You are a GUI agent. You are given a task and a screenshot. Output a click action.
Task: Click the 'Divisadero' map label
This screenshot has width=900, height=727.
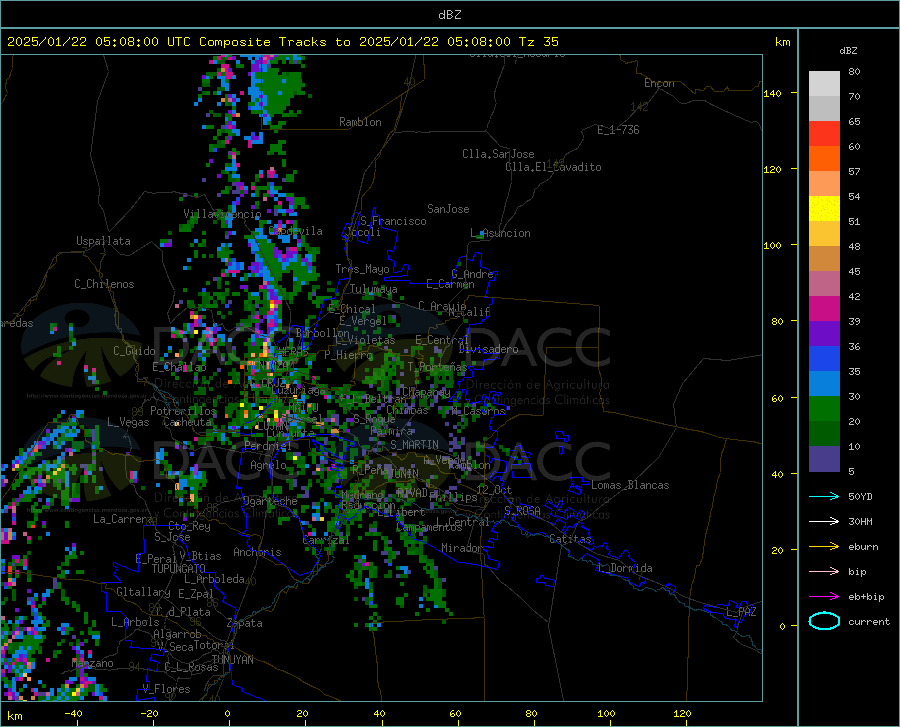click(x=488, y=349)
